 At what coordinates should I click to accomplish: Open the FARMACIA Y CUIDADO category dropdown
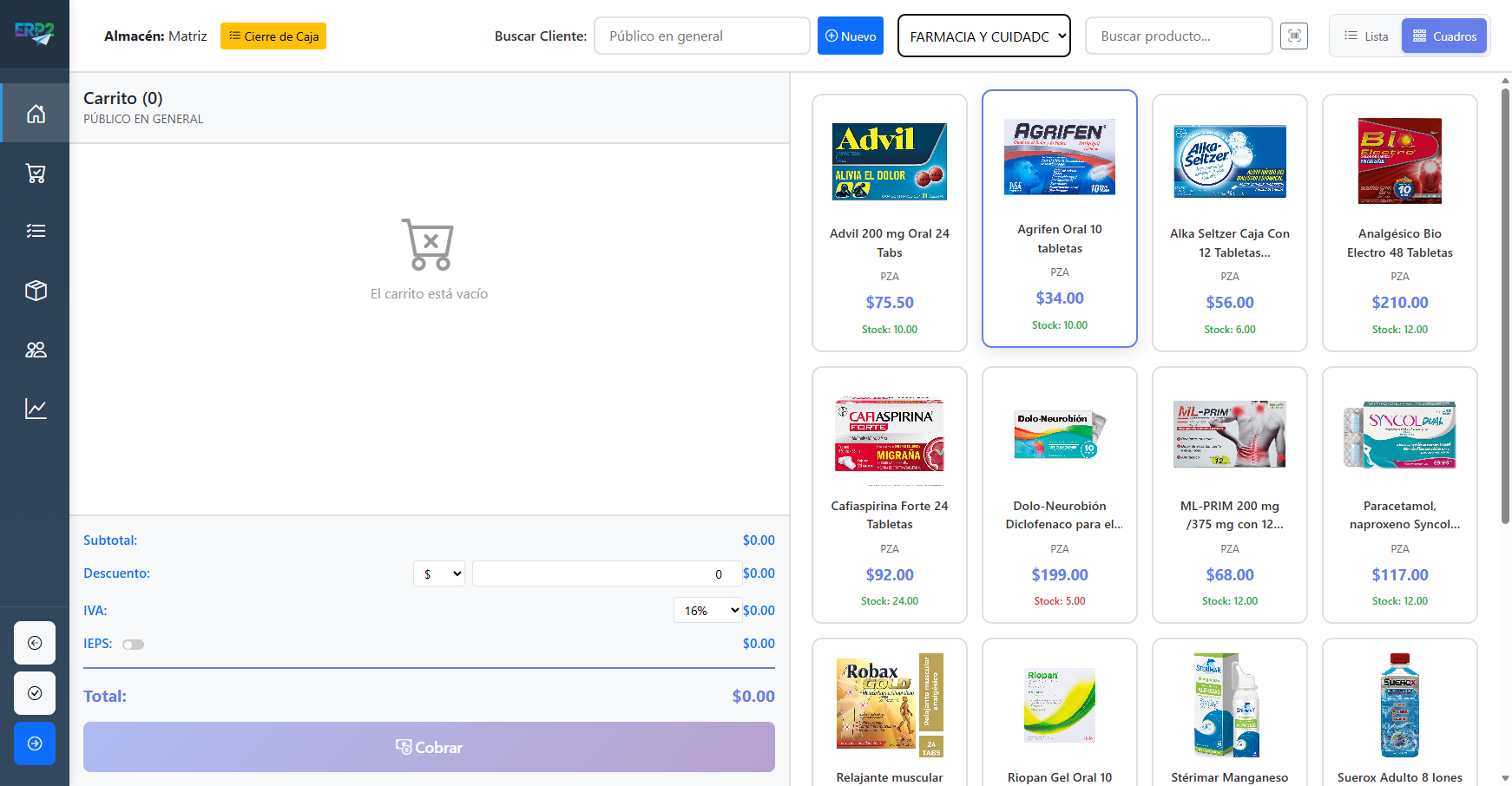983,36
